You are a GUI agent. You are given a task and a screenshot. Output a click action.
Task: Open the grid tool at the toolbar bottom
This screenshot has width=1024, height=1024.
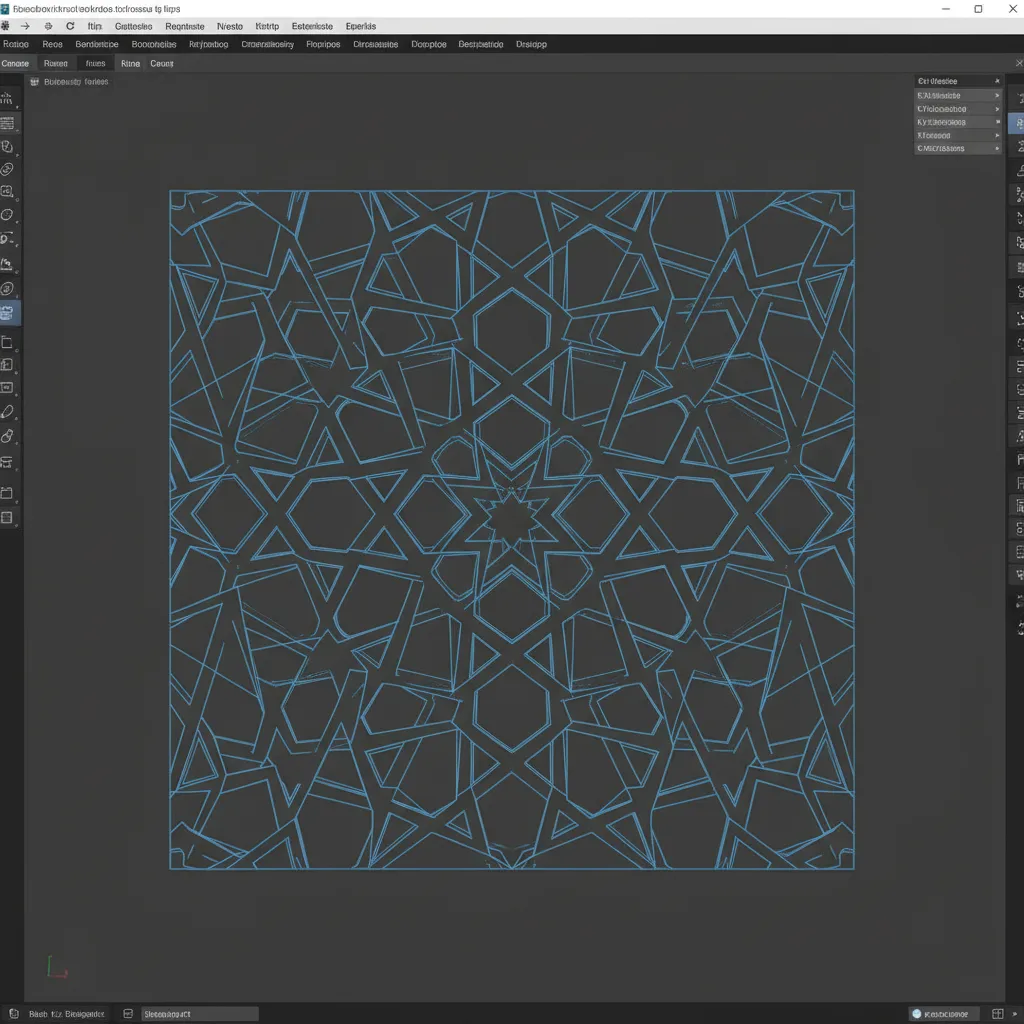[10, 517]
